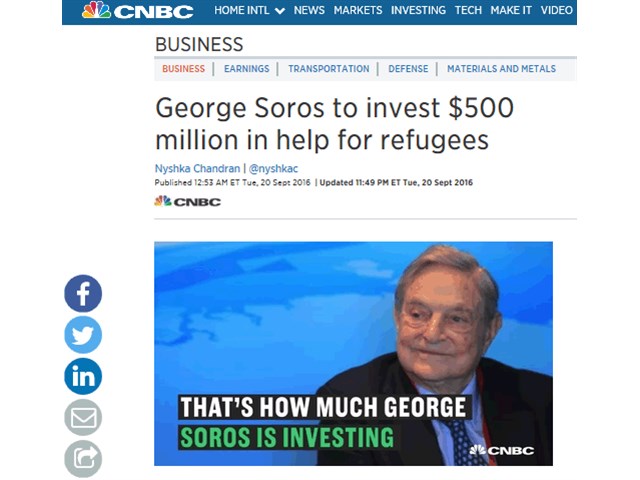Open MARKETS in top navigation
This screenshot has width=640, height=480.
[x=358, y=10]
